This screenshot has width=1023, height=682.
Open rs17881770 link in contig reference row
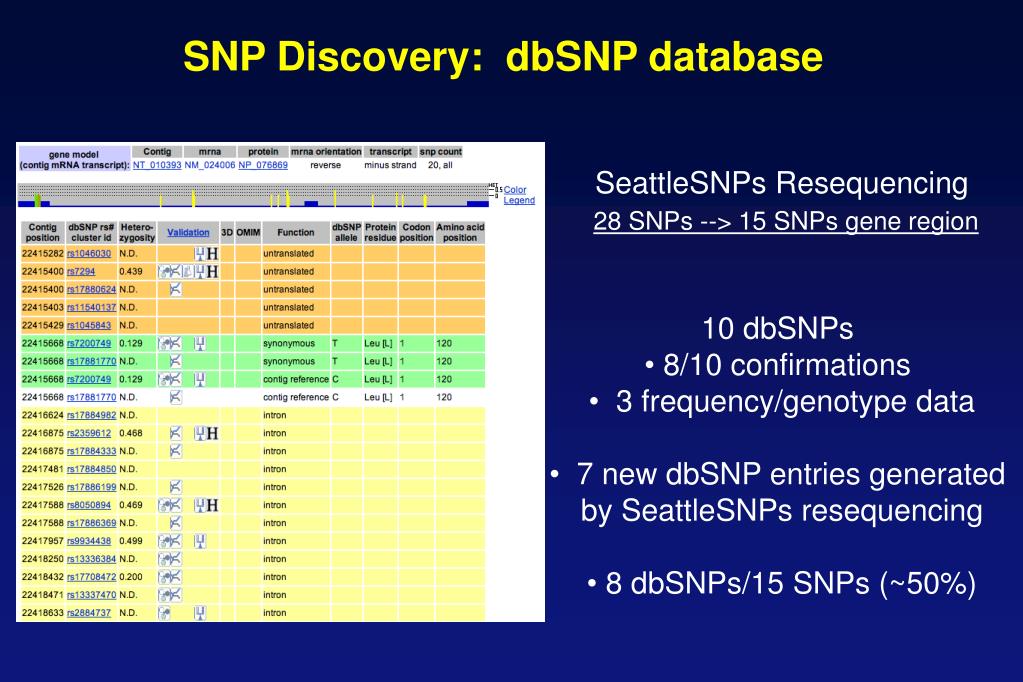(91, 397)
